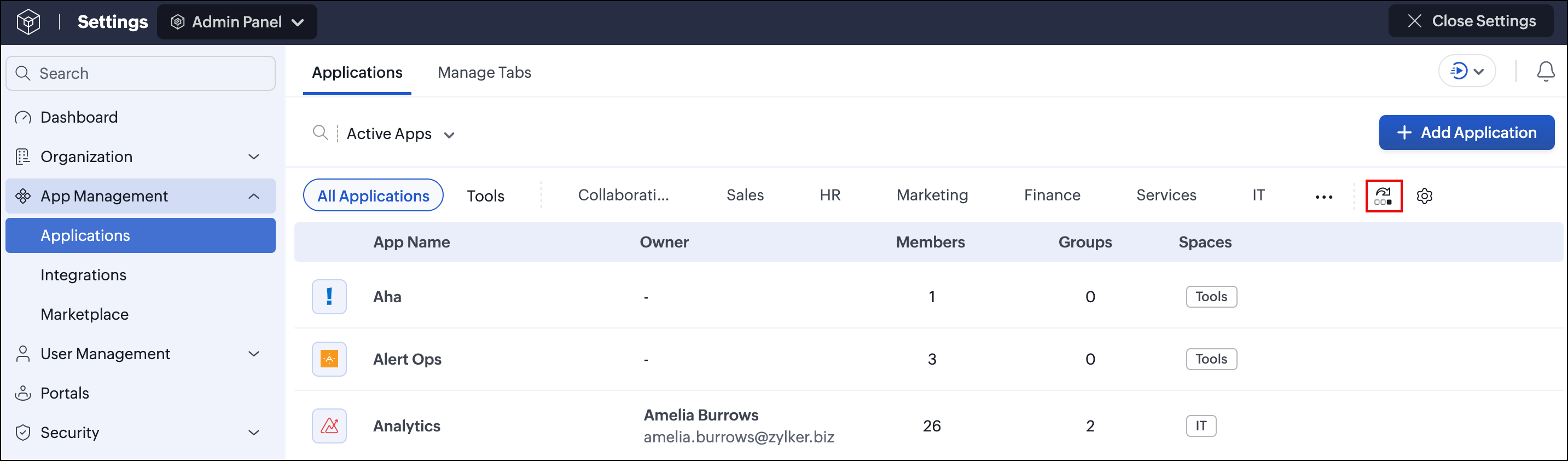Click the search magnifier beside Active Apps
The width and height of the screenshot is (1568, 461).
point(320,132)
